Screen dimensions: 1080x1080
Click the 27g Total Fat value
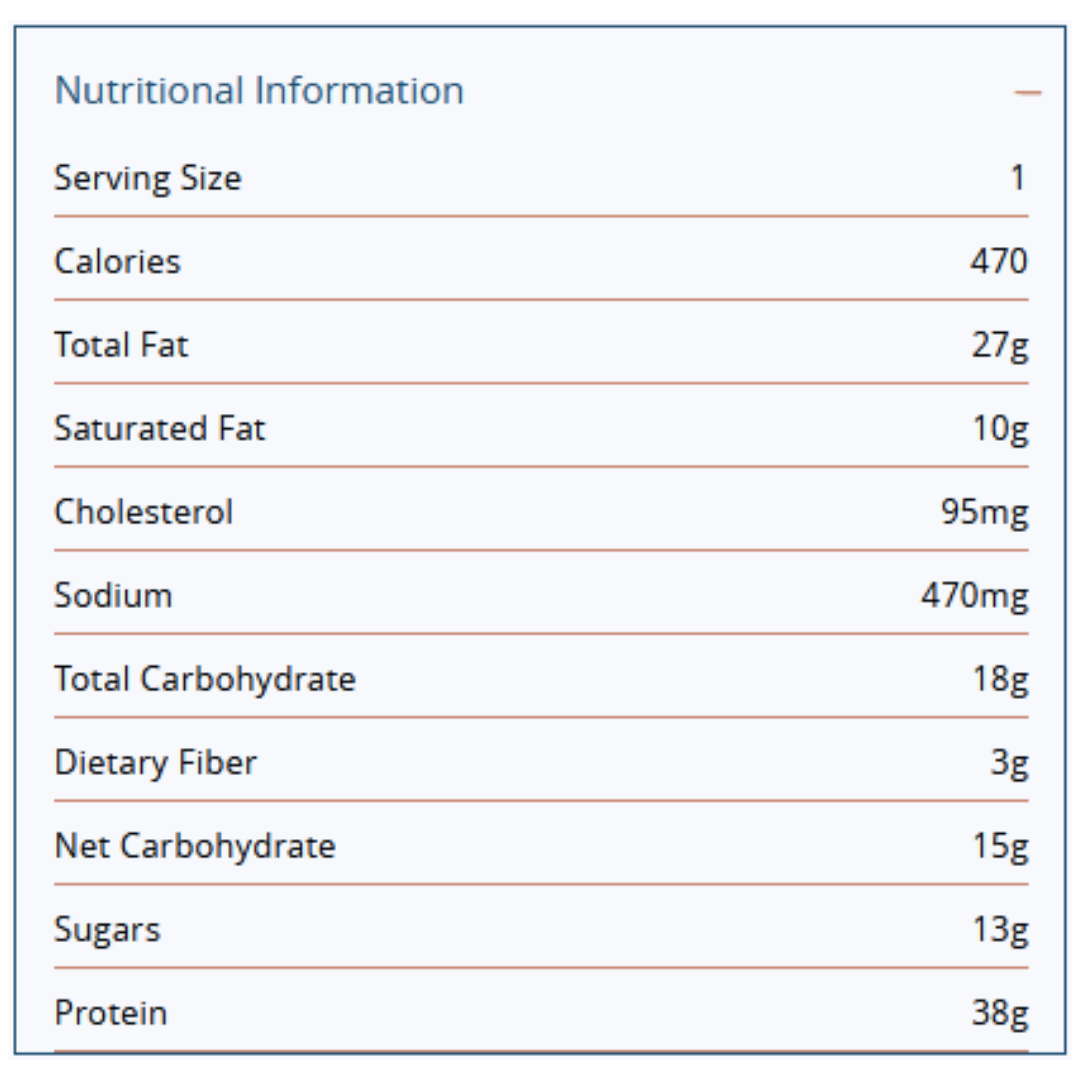tap(999, 346)
